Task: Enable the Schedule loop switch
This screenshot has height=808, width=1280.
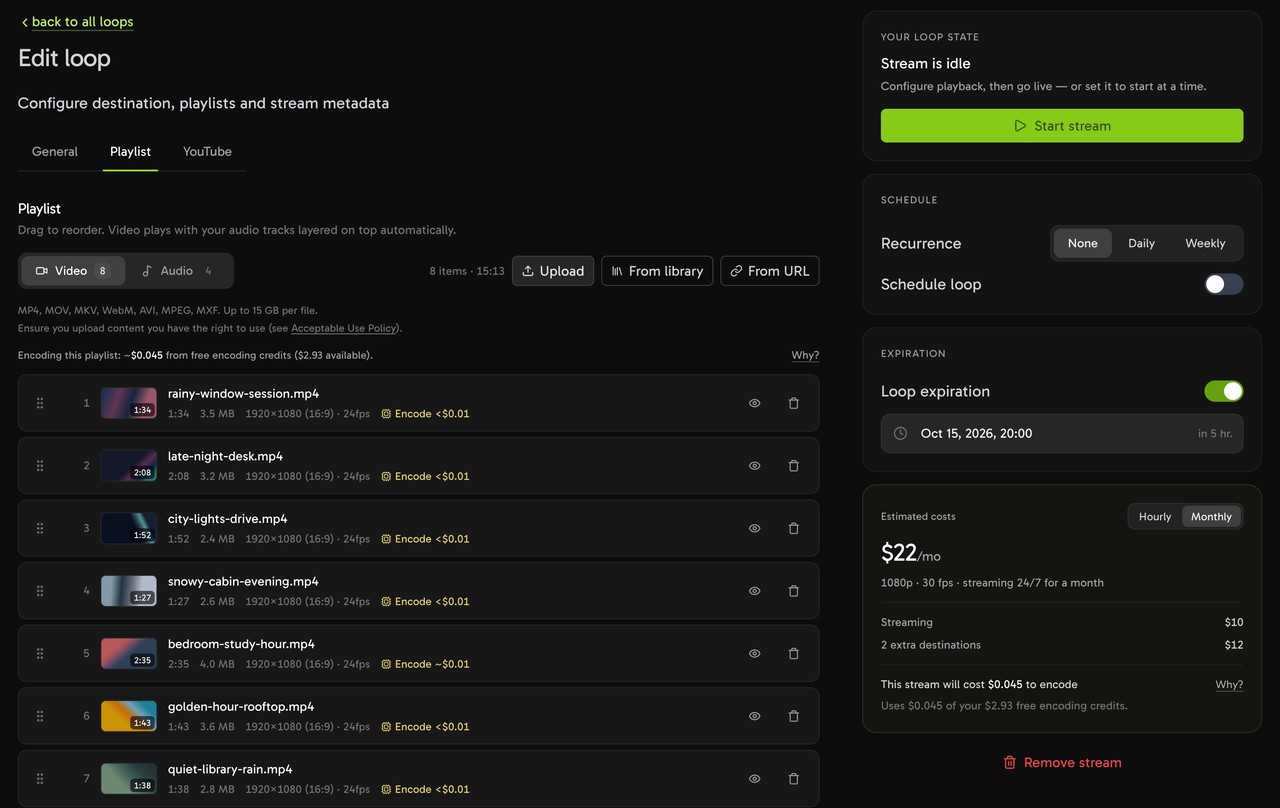Action: point(1224,284)
